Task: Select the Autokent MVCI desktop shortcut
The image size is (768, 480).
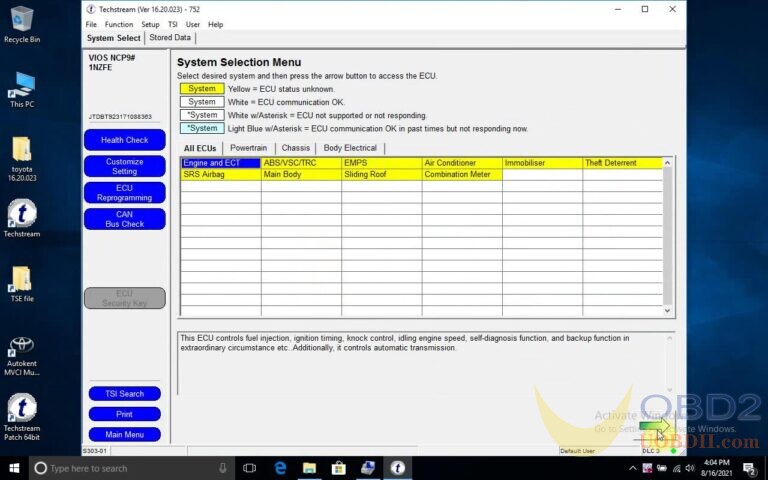Action: (x=22, y=357)
